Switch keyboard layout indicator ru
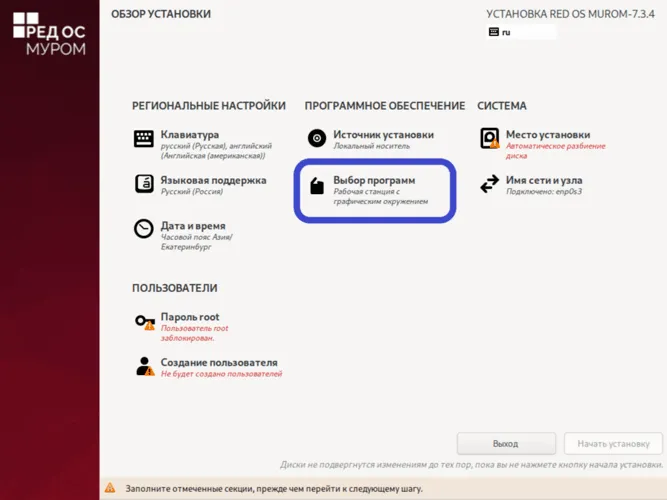This screenshot has height=500, width=667. [x=521, y=32]
